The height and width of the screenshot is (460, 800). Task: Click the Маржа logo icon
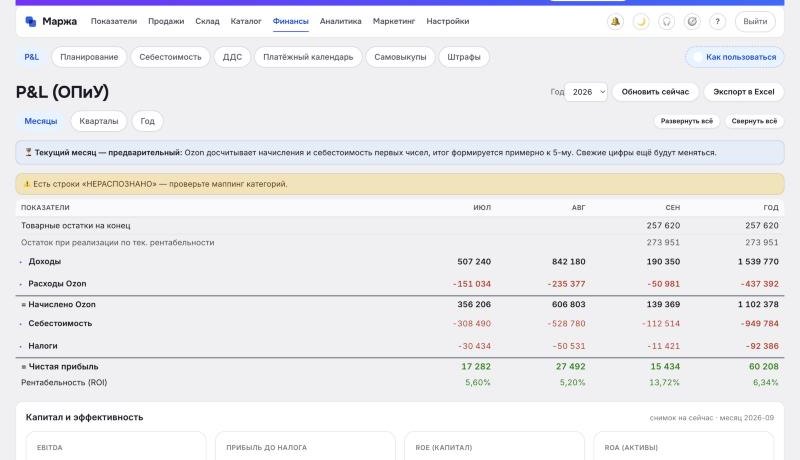31,21
